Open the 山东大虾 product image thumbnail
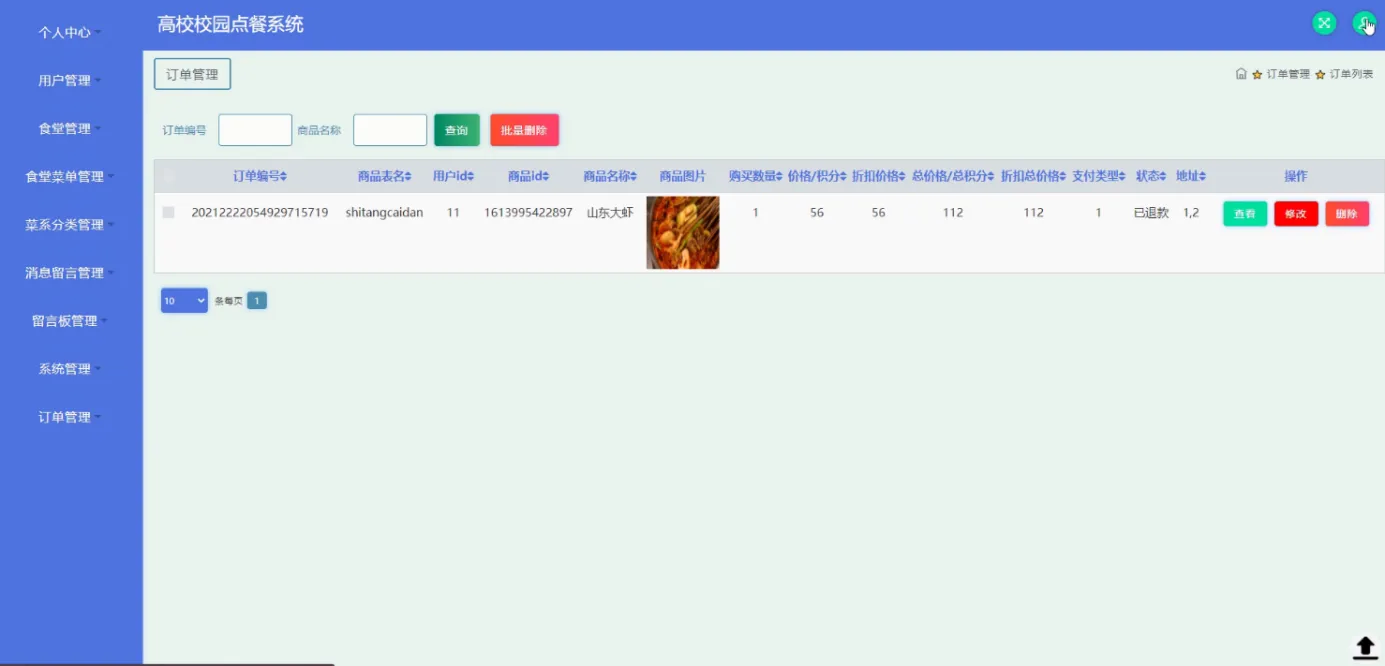The image size is (1385, 666). click(x=683, y=232)
